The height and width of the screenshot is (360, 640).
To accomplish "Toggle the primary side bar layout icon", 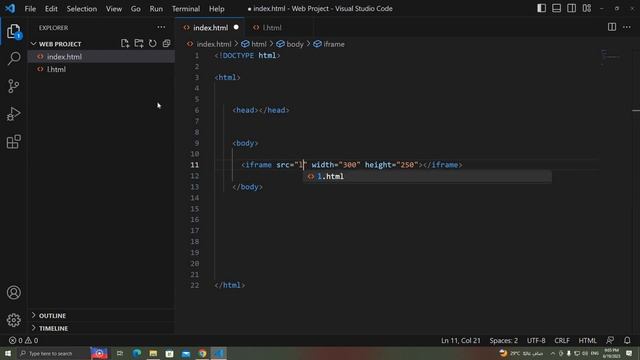I will pos(541,8).
